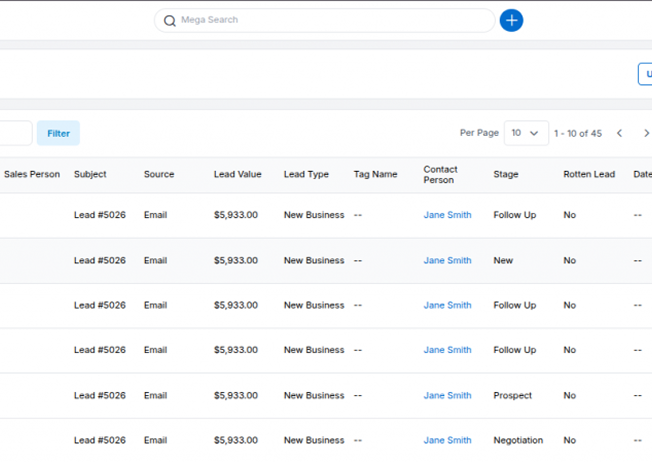
Task: Click the Lead Type column header
Action: (306, 174)
